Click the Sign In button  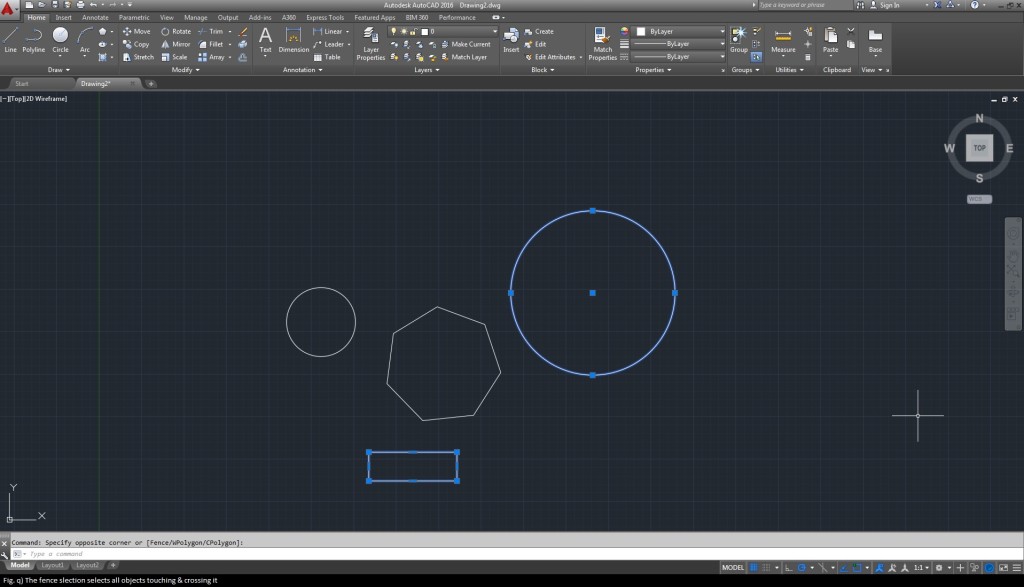click(889, 5)
